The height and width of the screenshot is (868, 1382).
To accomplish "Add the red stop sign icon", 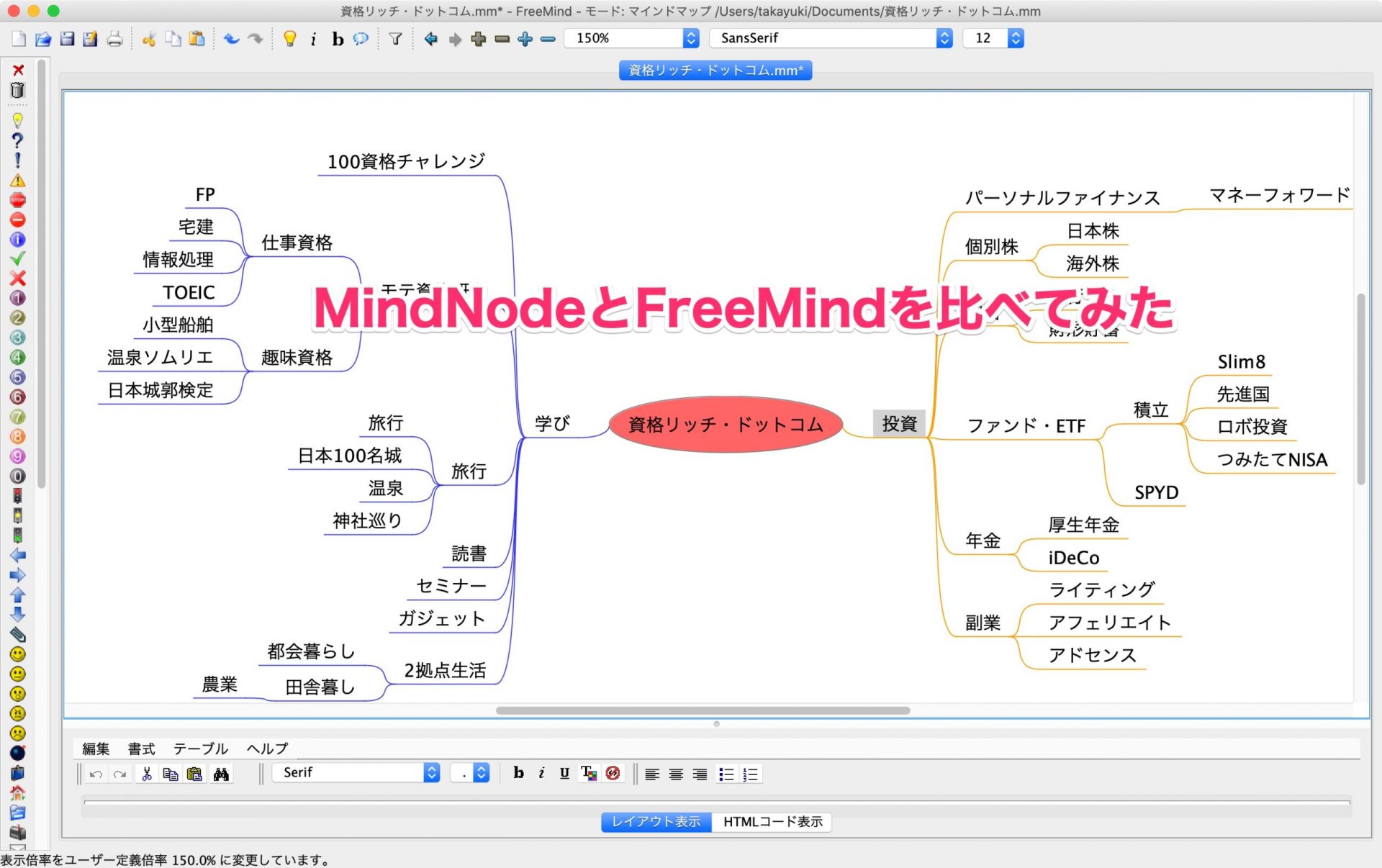I will 18,200.
